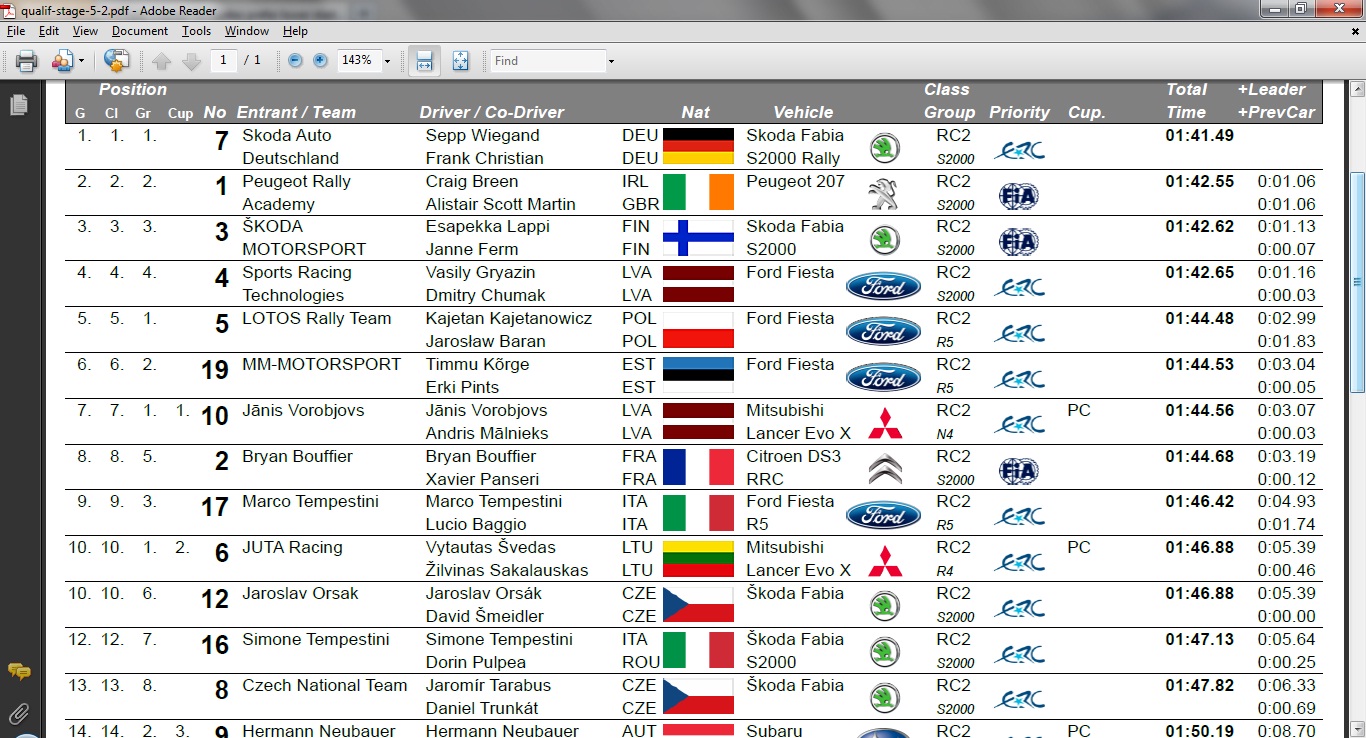Click car number 19 for MM-MOTORSPORT
The width and height of the screenshot is (1366, 738).
point(215,371)
